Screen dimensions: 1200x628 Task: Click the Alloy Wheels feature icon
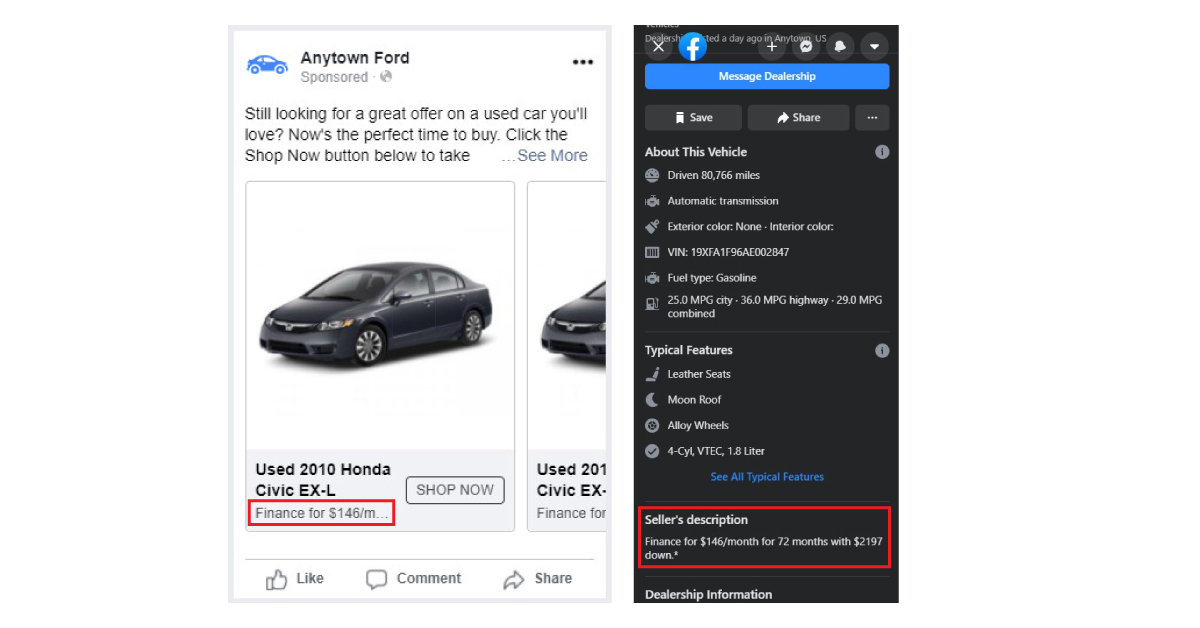[651, 425]
